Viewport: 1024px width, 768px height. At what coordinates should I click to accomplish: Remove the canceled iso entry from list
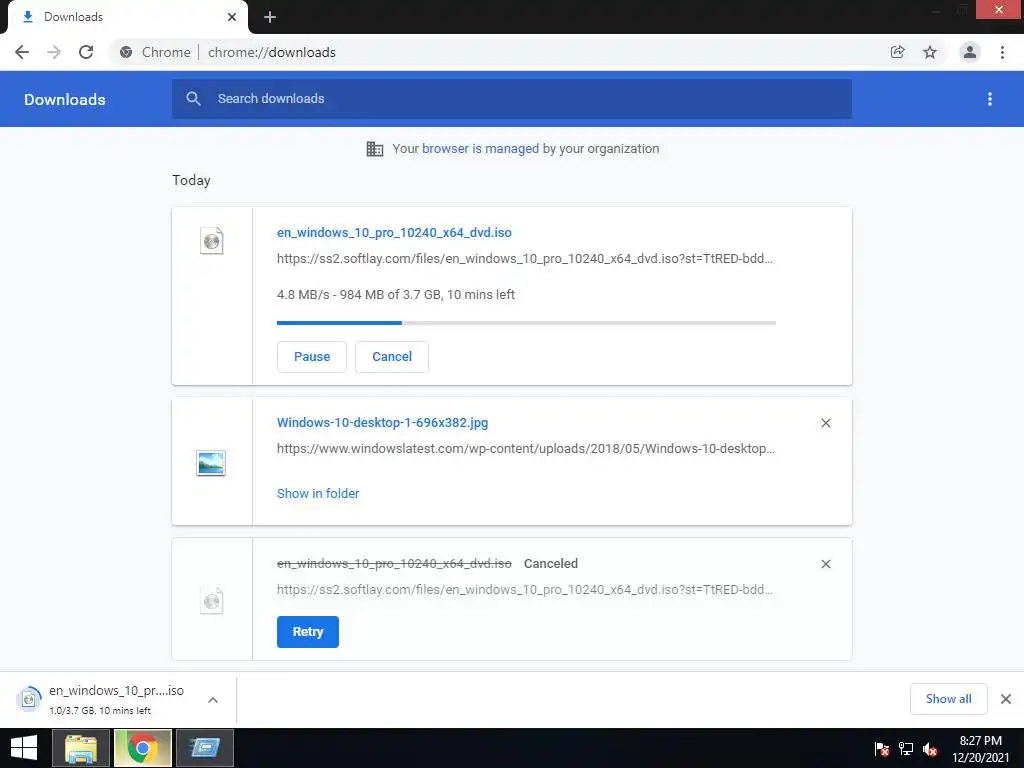tap(825, 564)
